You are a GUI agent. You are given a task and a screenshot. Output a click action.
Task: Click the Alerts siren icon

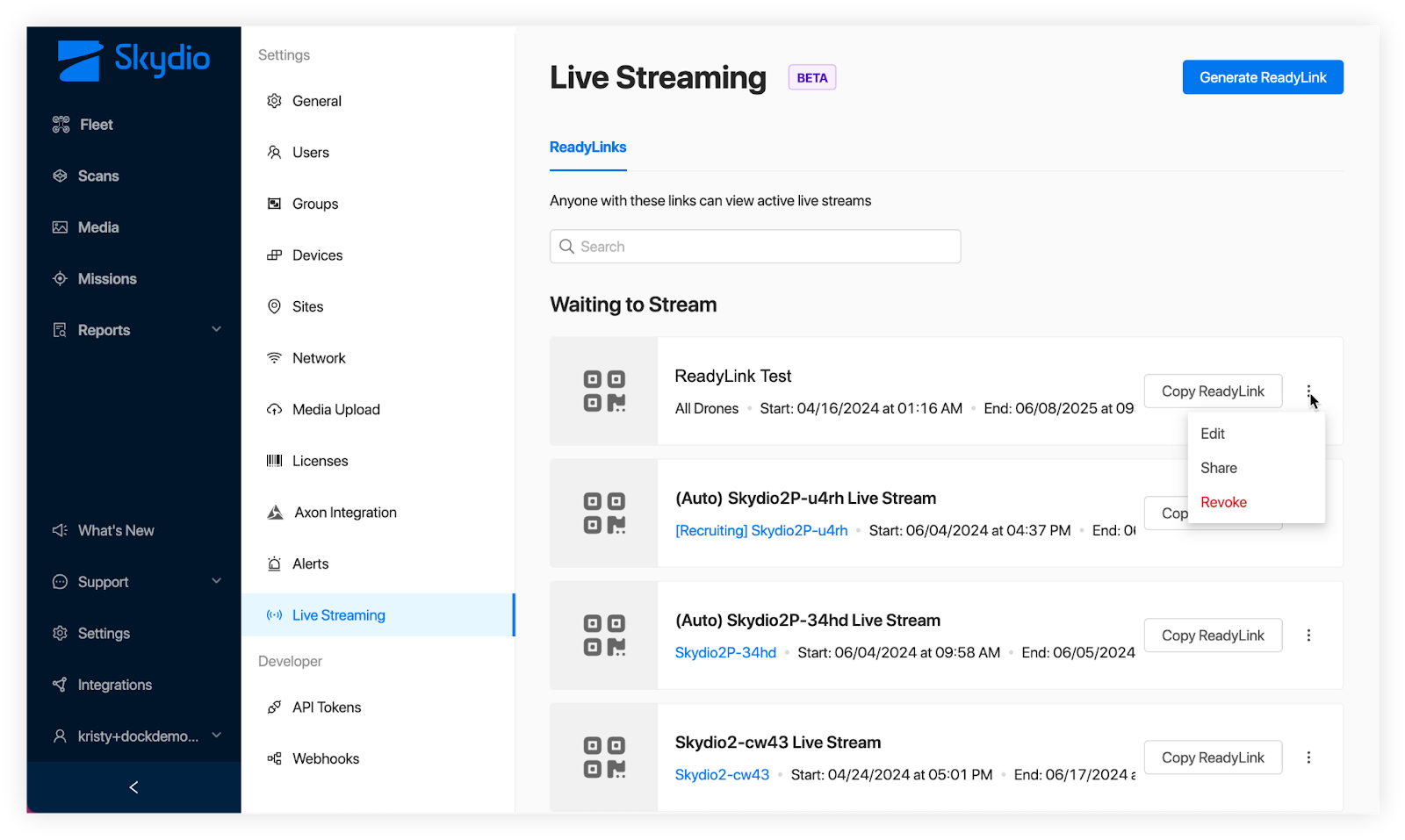[274, 564]
